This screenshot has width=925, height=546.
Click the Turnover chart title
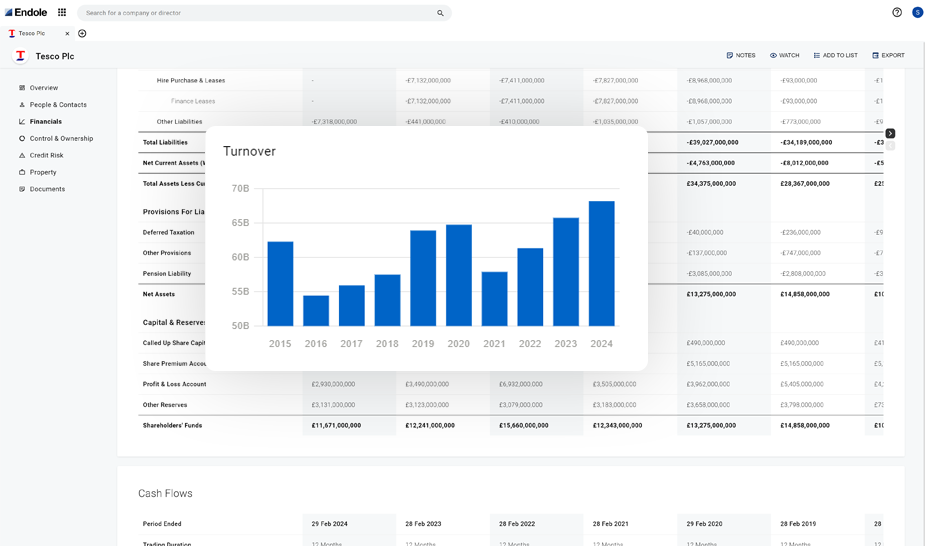tap(249, 152)
